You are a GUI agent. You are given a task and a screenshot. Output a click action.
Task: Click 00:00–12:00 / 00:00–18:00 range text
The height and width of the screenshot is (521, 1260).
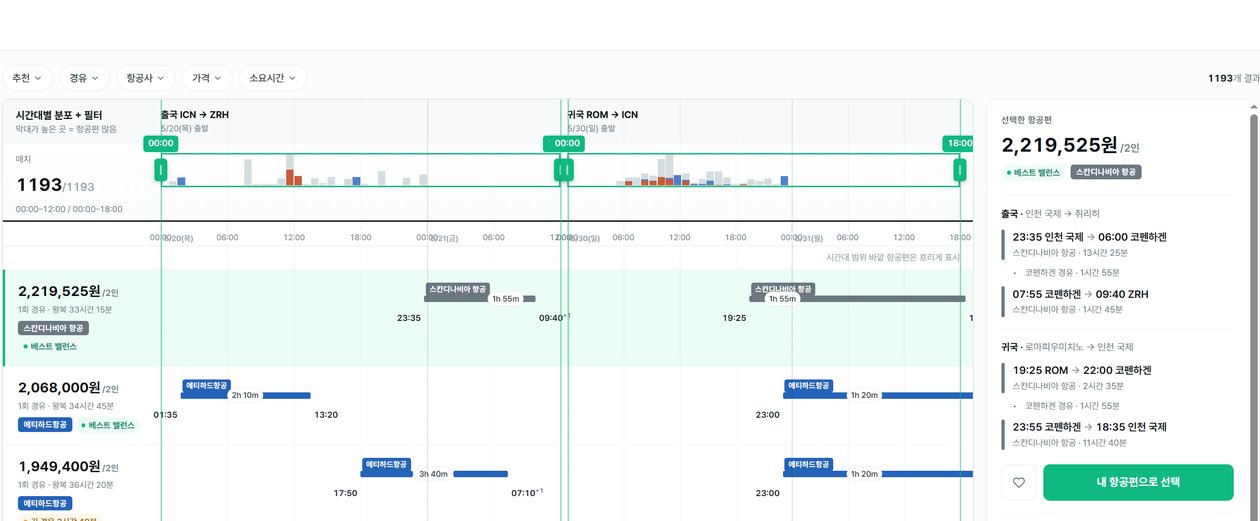(69, 209)
